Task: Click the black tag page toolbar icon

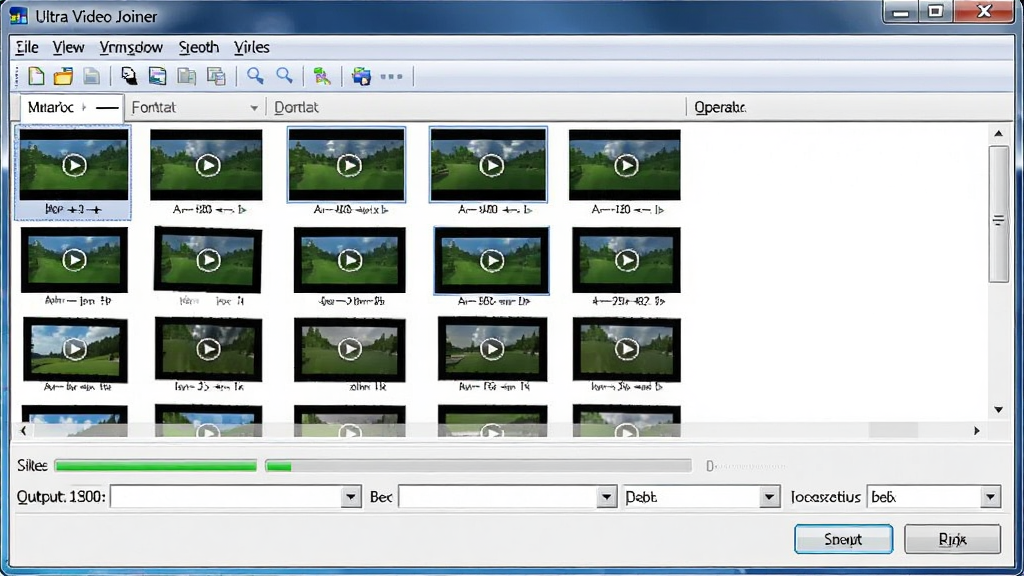Action: click(x=129, y=76)
